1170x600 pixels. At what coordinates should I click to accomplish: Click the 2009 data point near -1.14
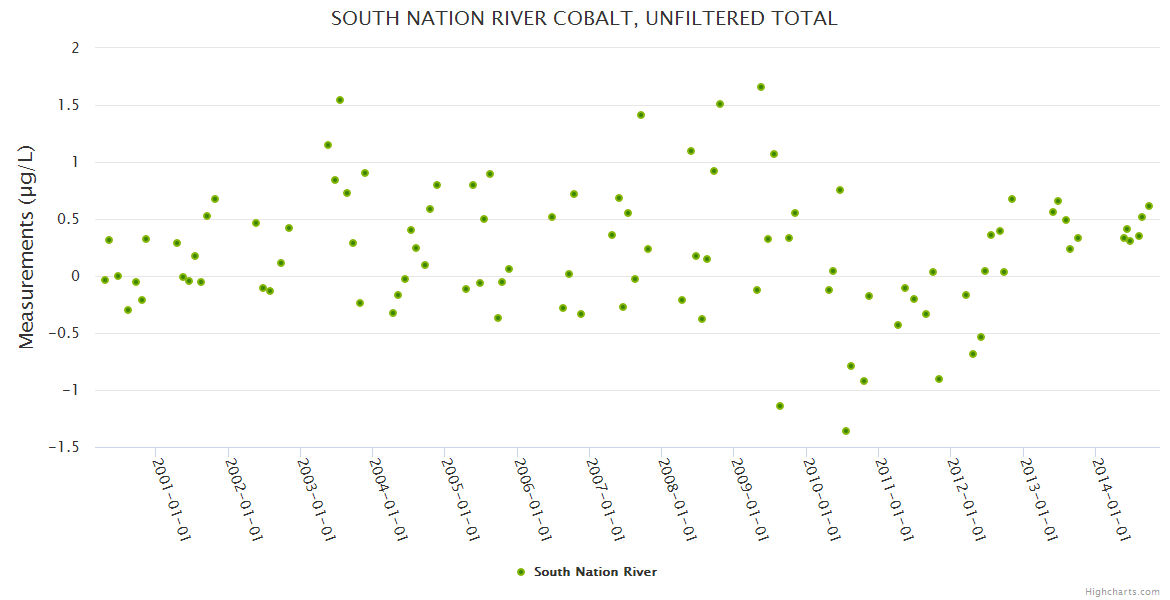780,406
